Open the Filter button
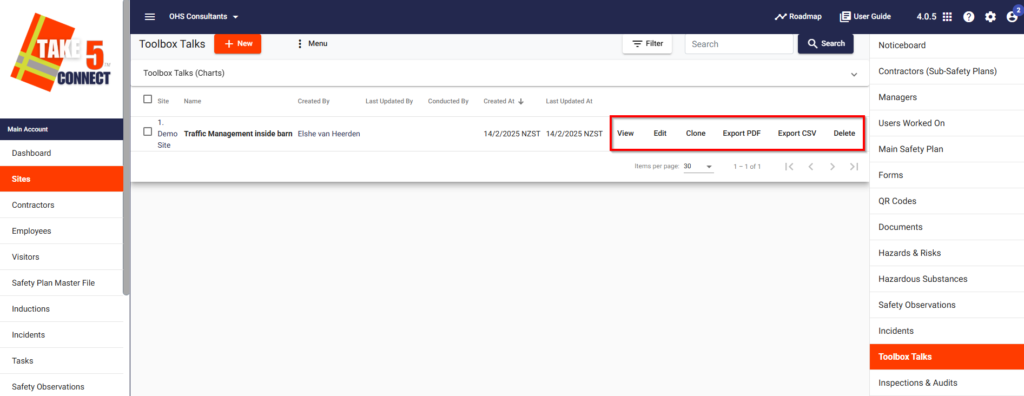 pos(647,44)
